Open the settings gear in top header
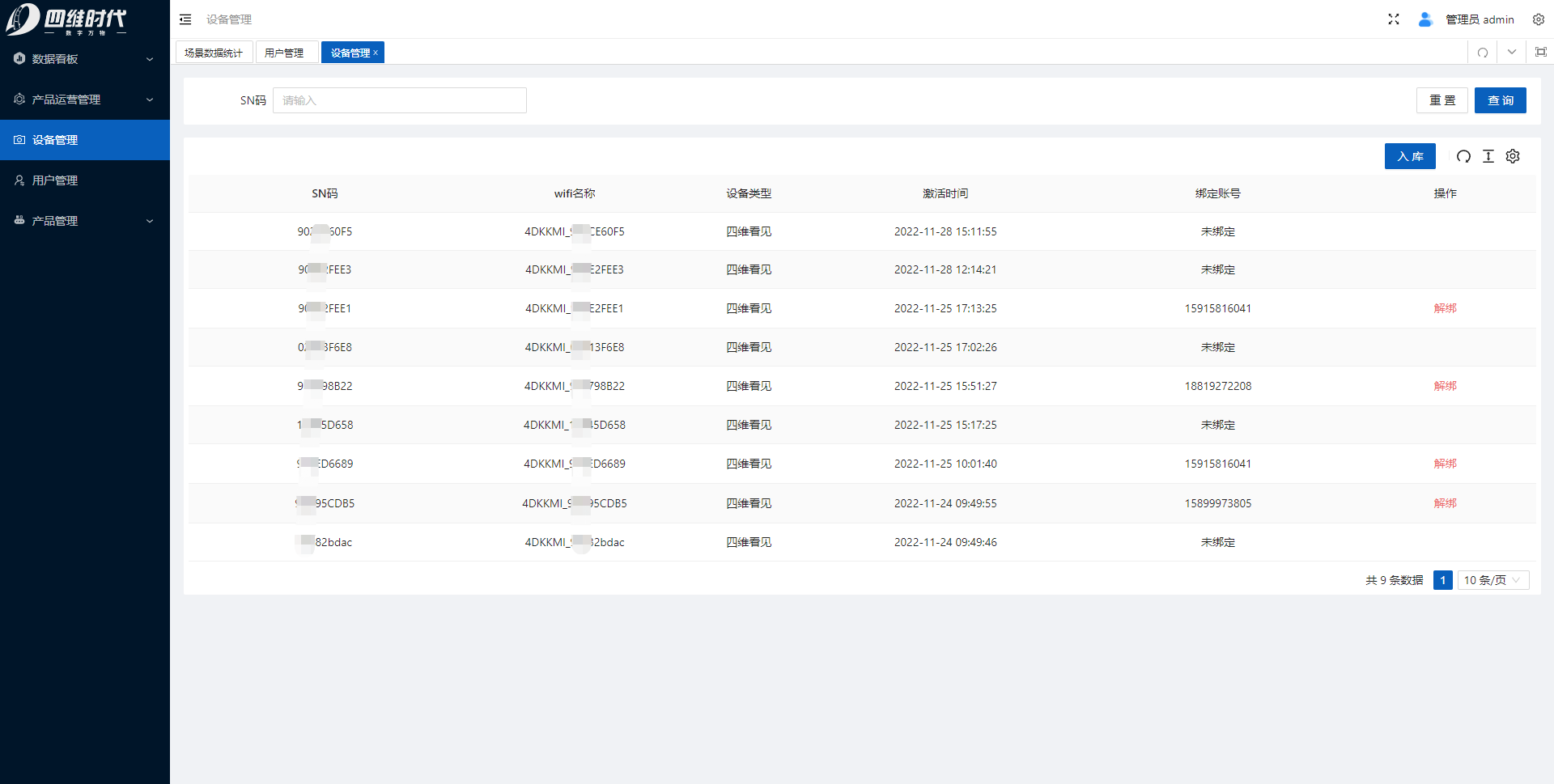This screenshot has width=1554, height=784. click(1538, 19)
